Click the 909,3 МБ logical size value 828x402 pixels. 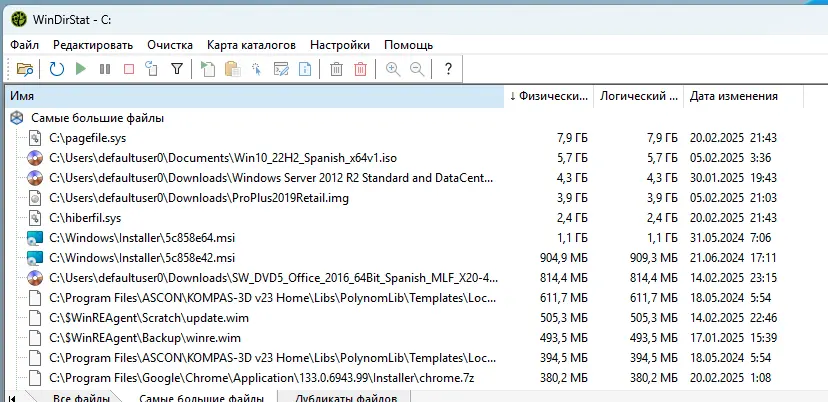coord(654,258)
